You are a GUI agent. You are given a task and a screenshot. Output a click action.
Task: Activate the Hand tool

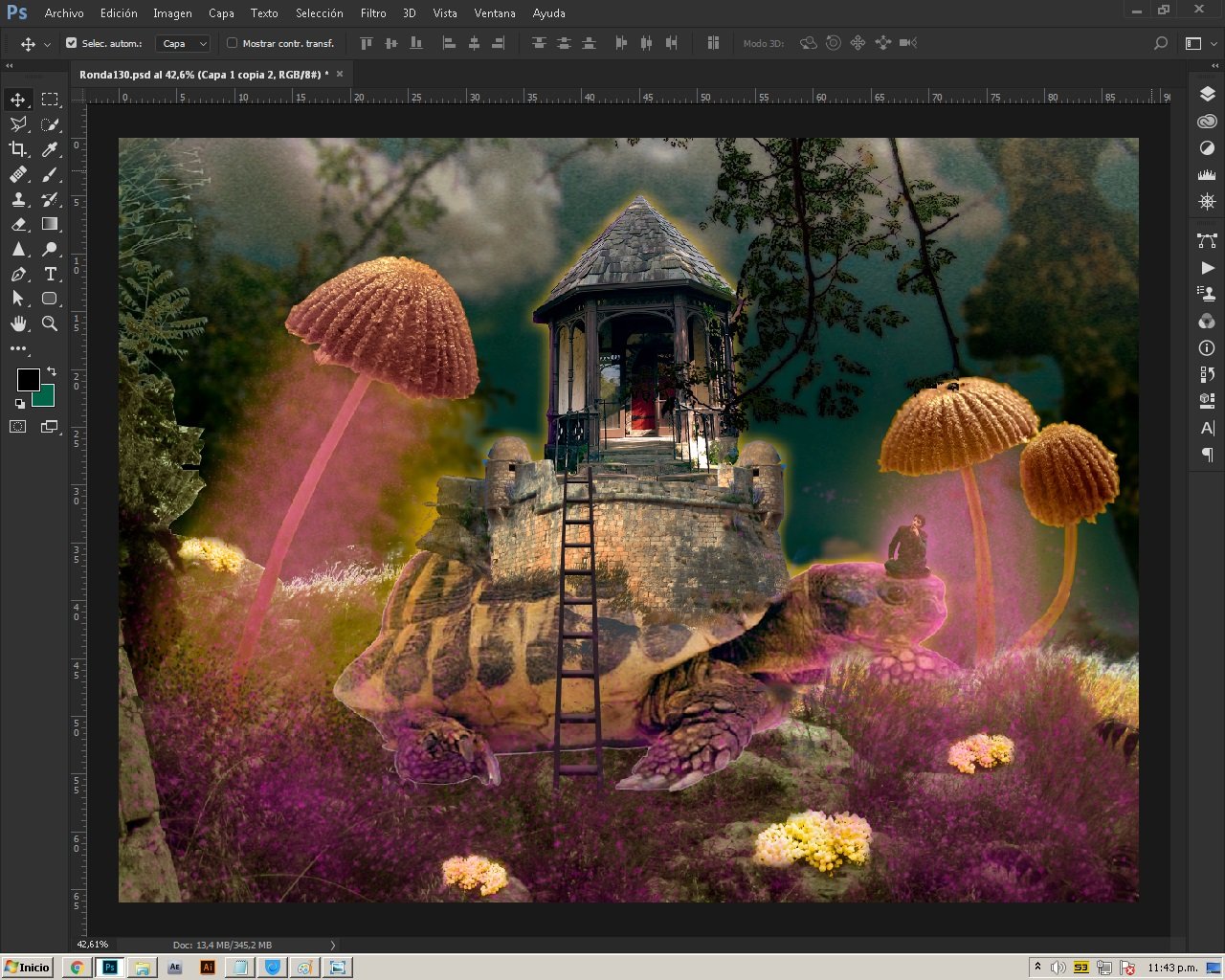click(18, 323)
